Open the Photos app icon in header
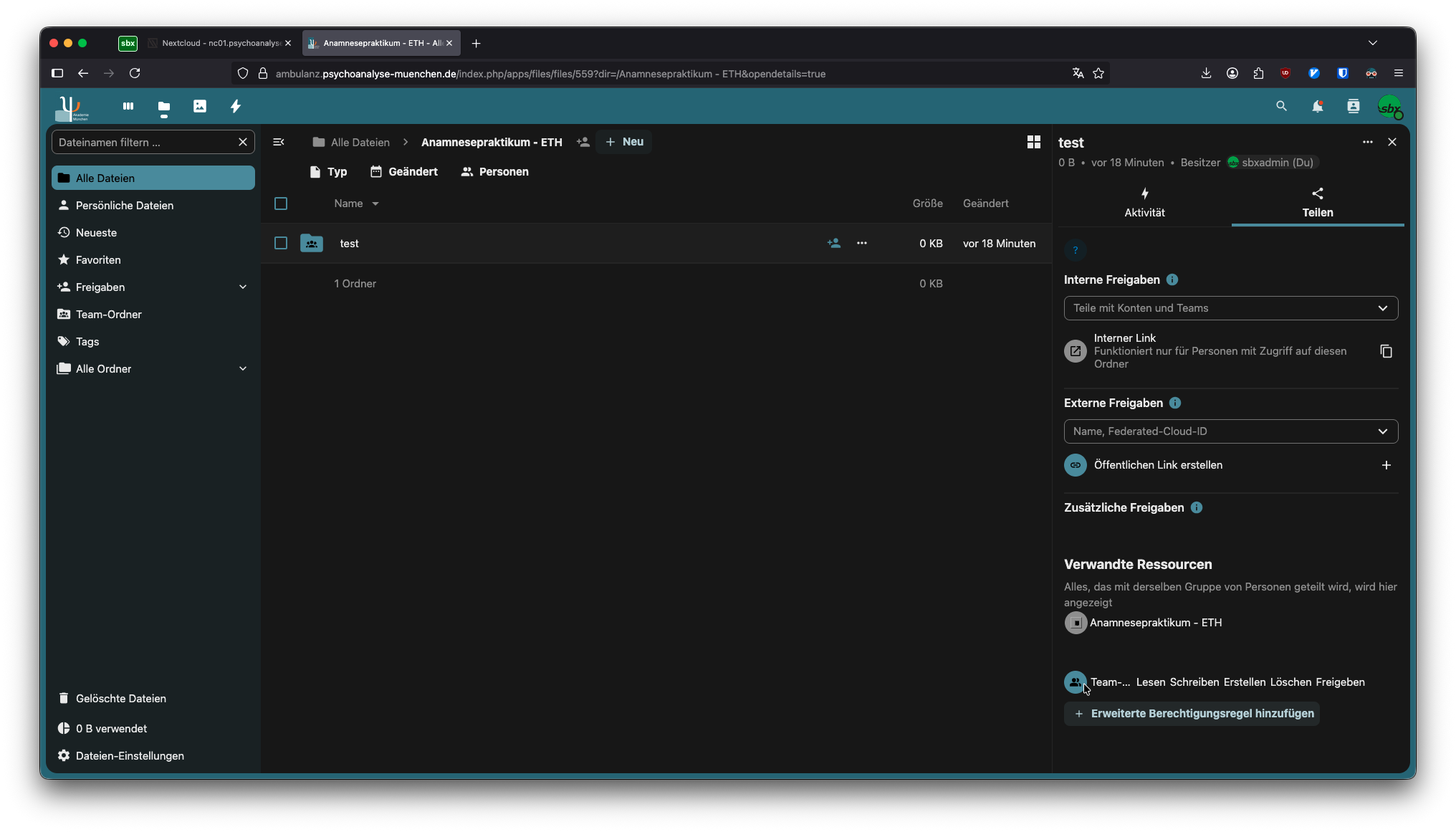 (x=199, y=106)
